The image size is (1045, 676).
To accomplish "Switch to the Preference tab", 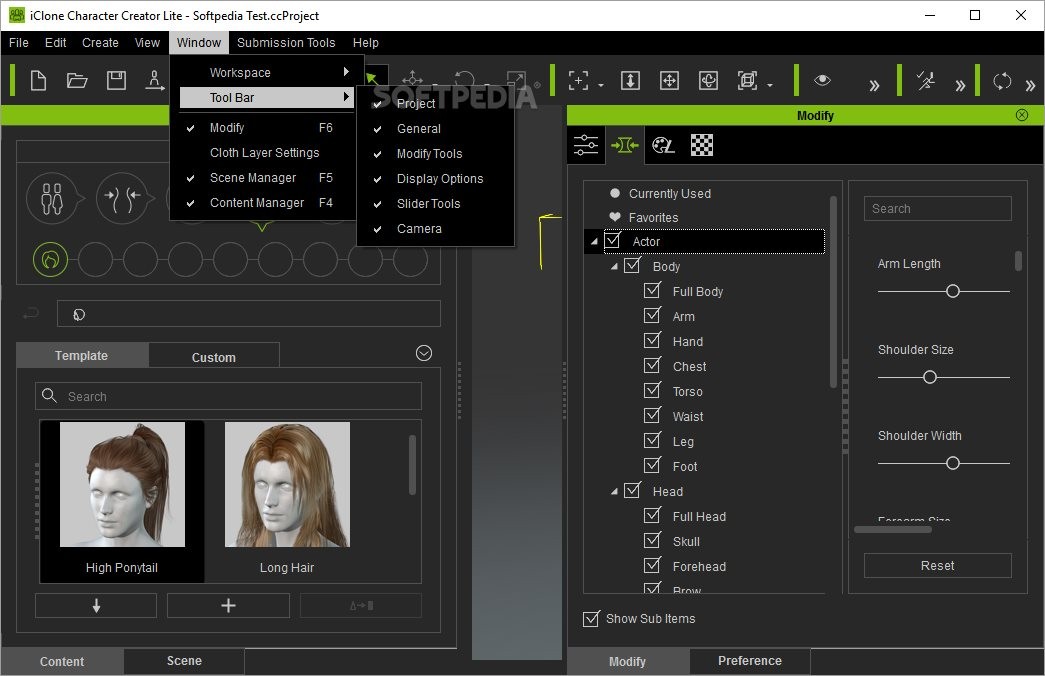I will point(750,661).
